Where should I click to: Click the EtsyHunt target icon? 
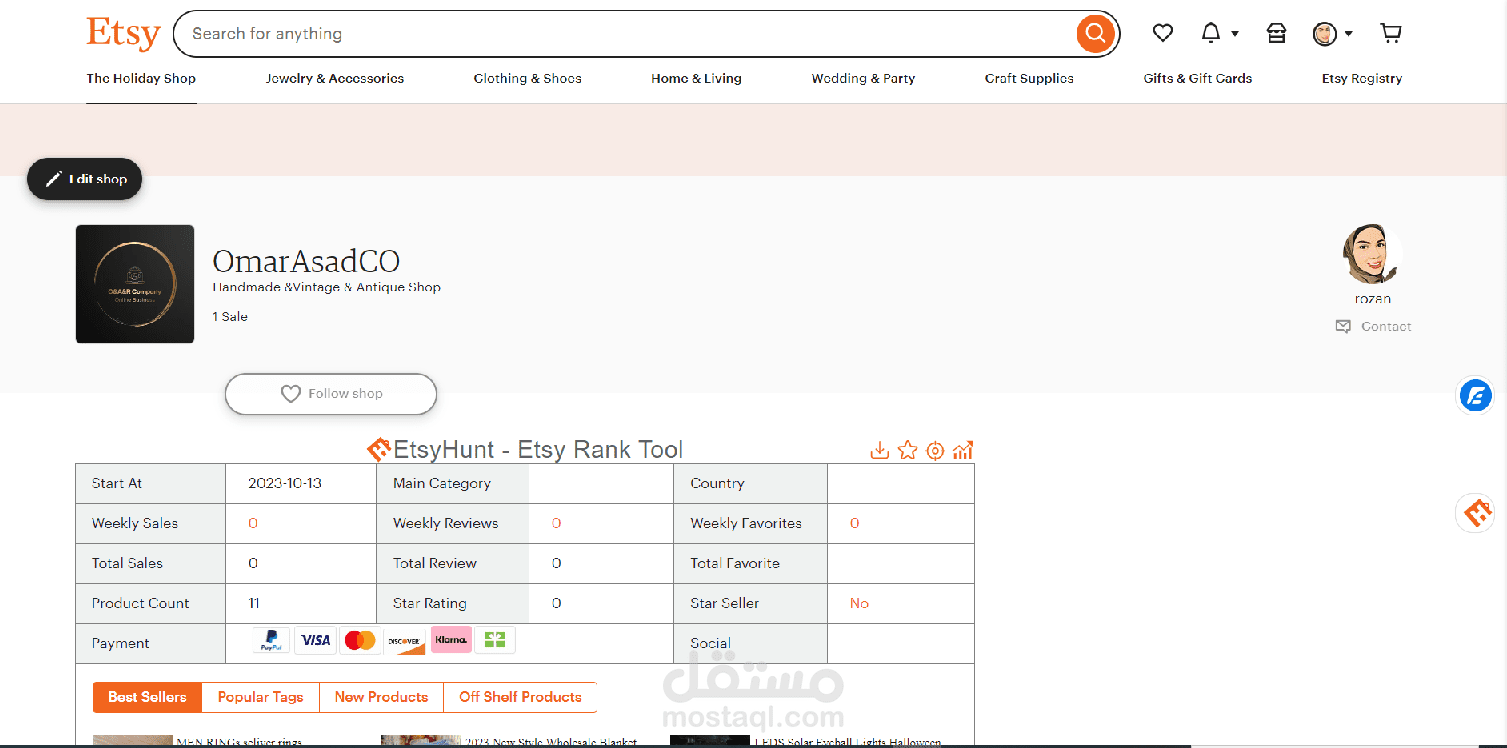pos(935,451)
